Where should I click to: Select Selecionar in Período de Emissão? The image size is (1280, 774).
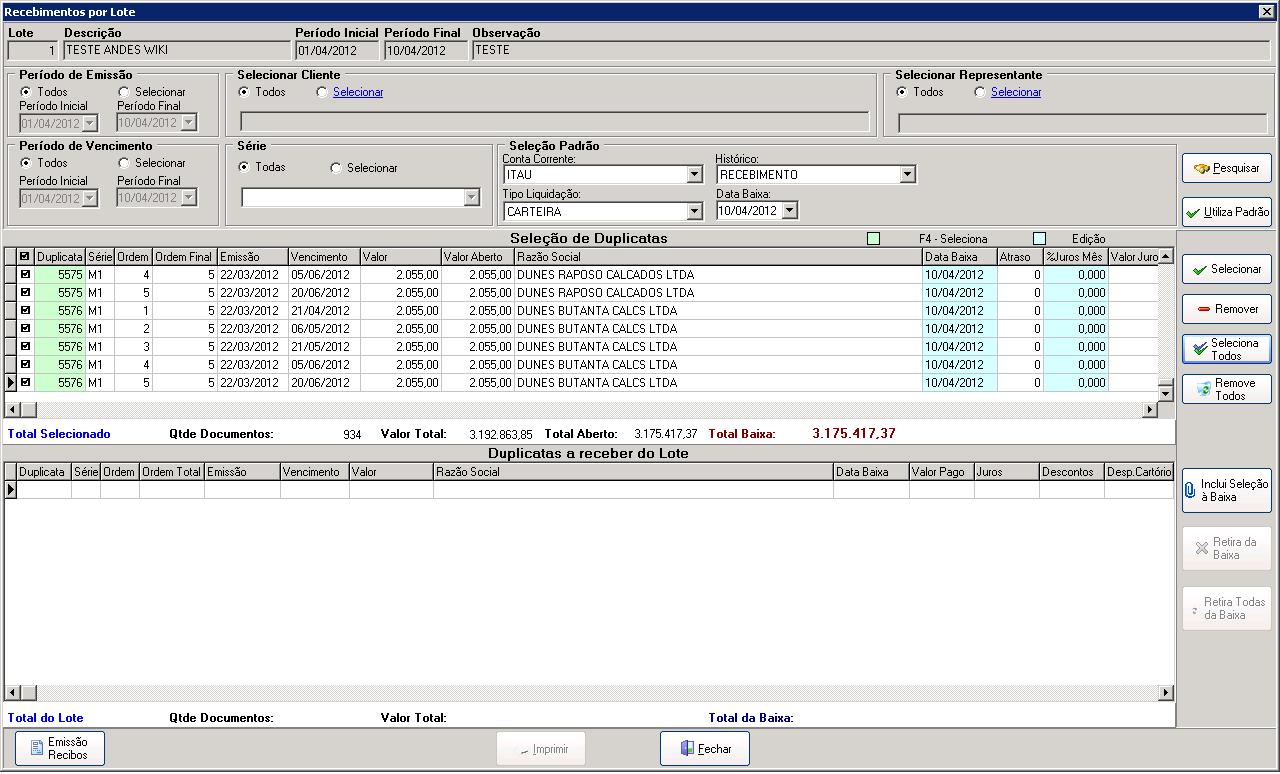click(124, 92)
